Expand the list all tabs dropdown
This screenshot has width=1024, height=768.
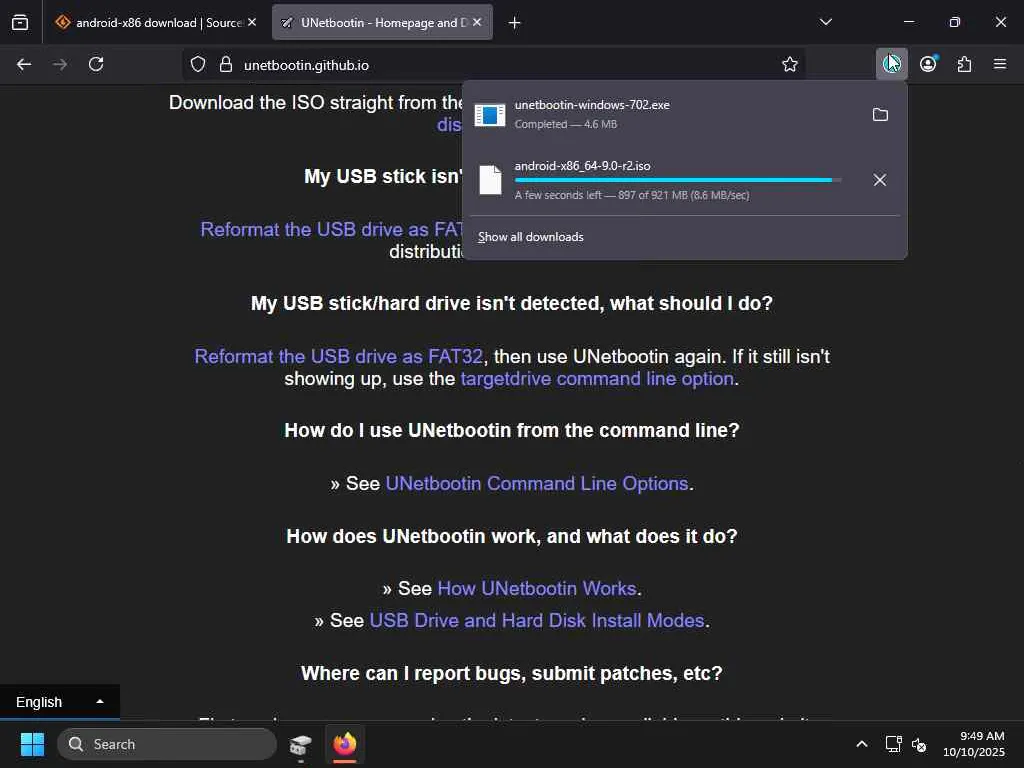pos(826,22)
